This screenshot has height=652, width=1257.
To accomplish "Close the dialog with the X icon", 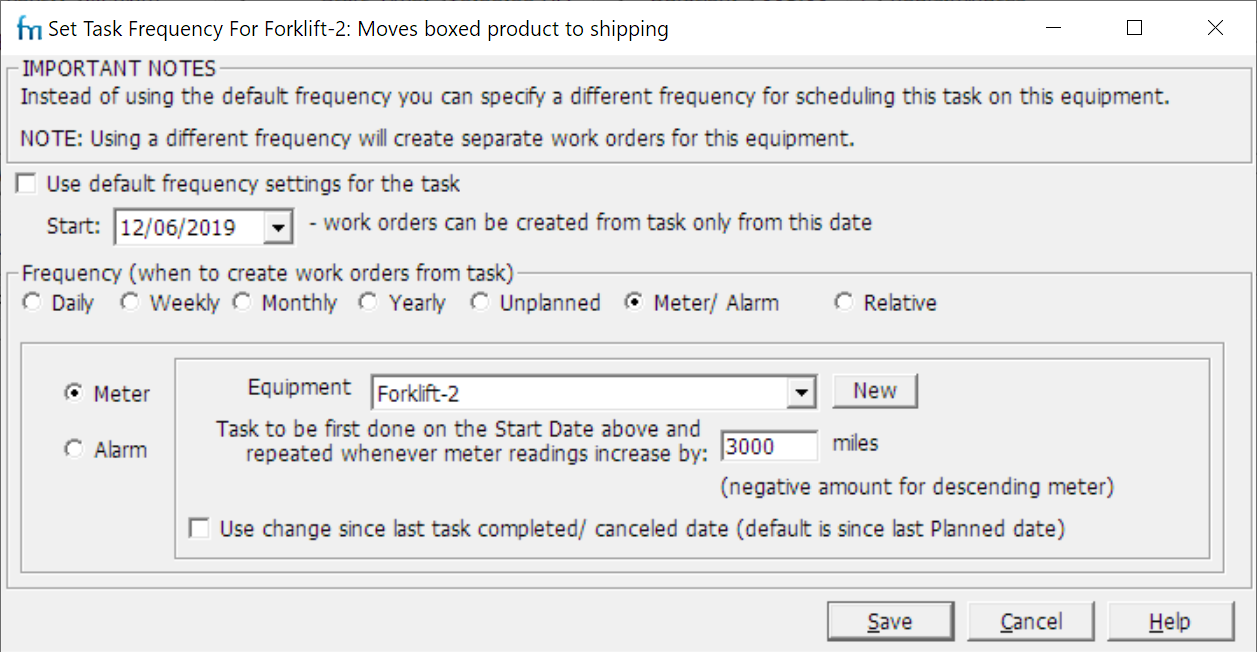I will [1215, 28].
